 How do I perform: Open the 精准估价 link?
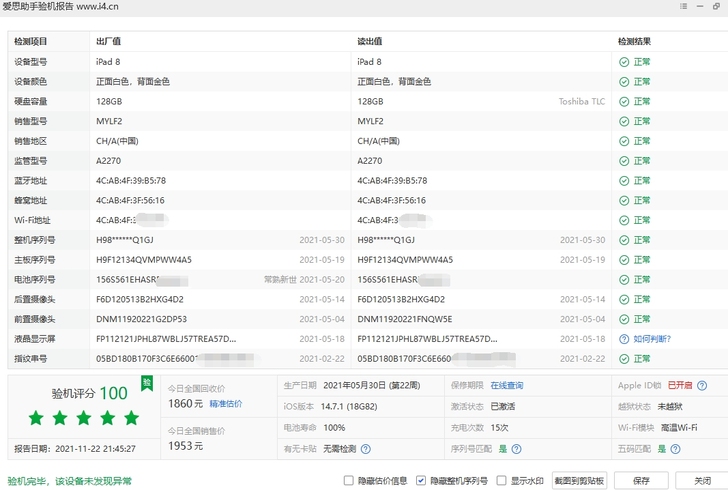click(x=226, y=404)
